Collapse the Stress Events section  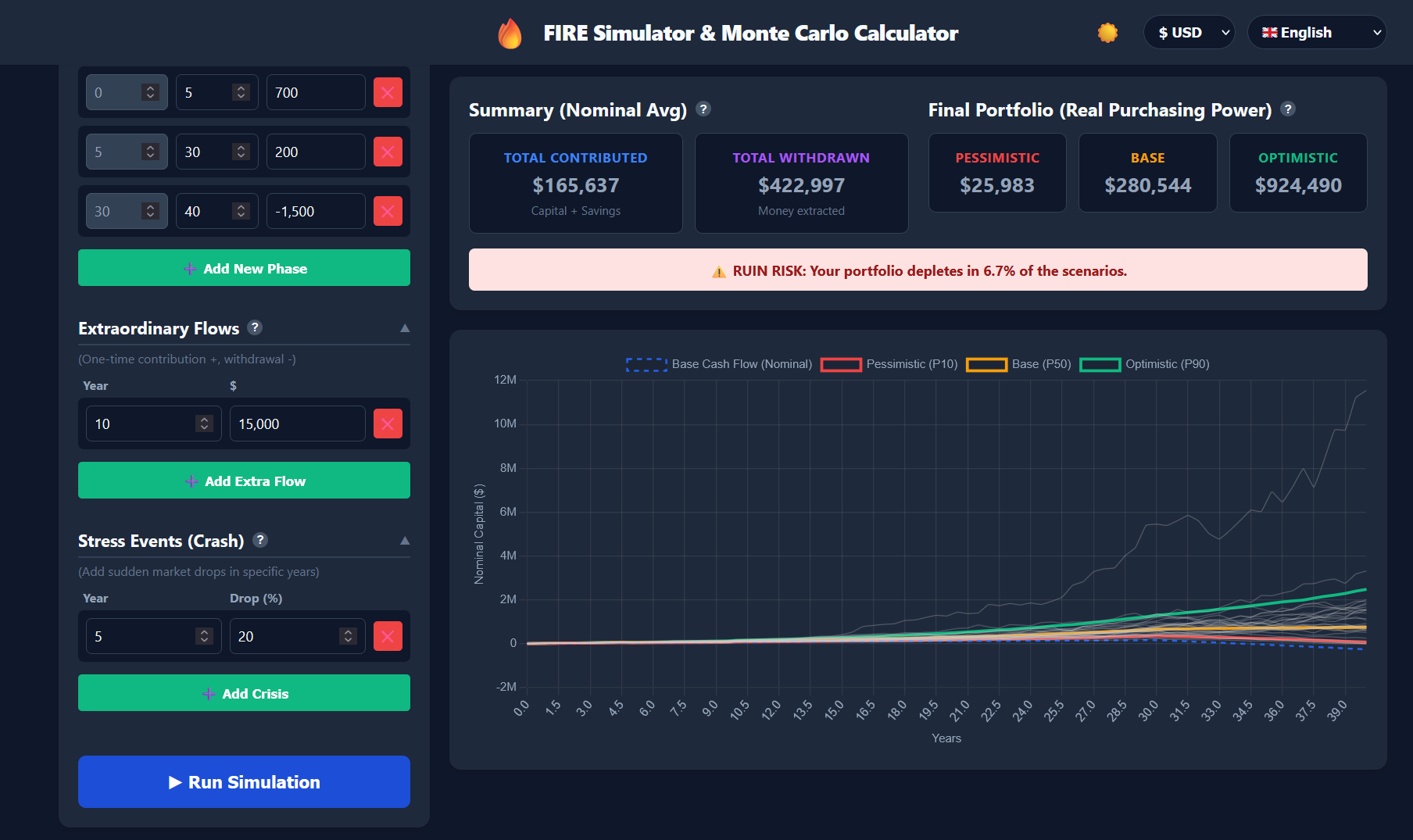405,540
